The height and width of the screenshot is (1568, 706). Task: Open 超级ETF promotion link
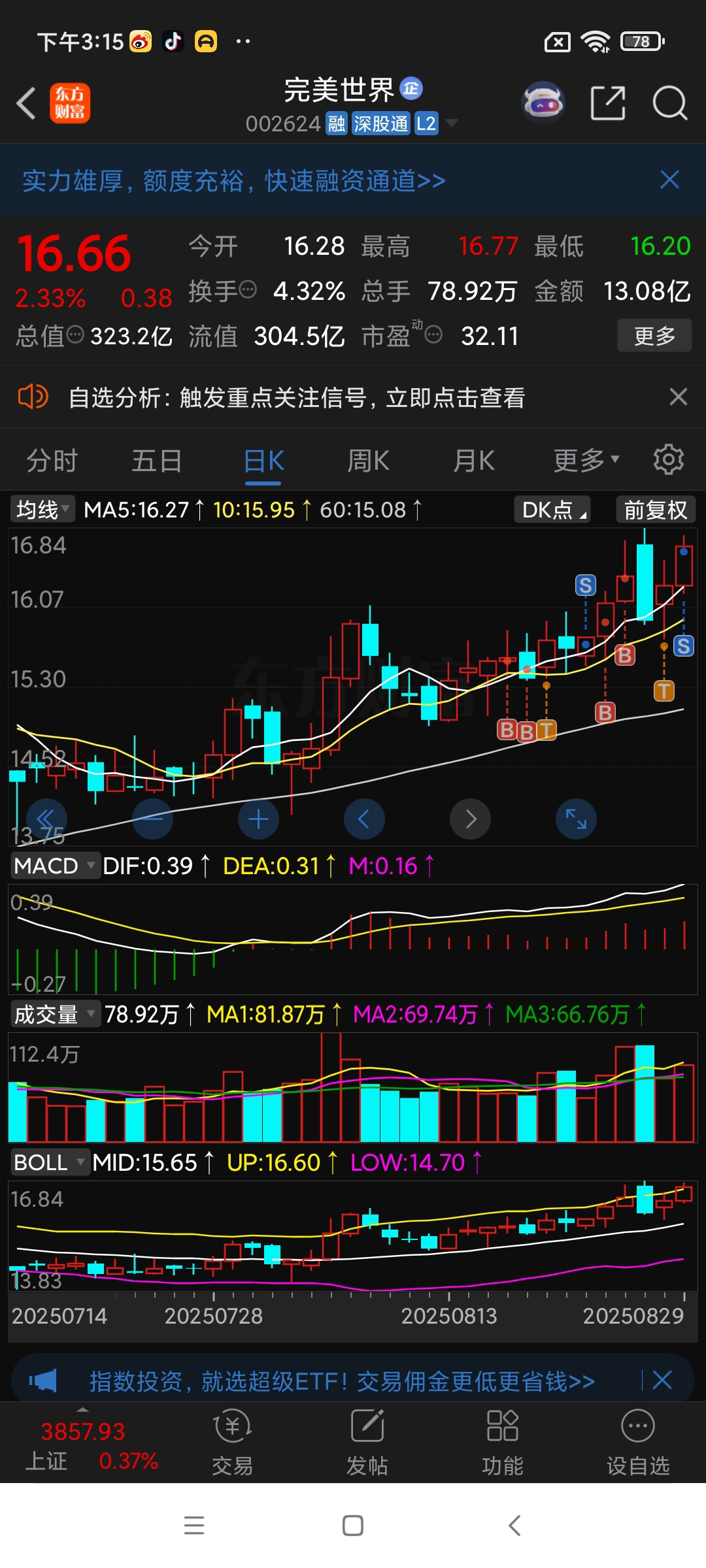[x=342, y=1381]
